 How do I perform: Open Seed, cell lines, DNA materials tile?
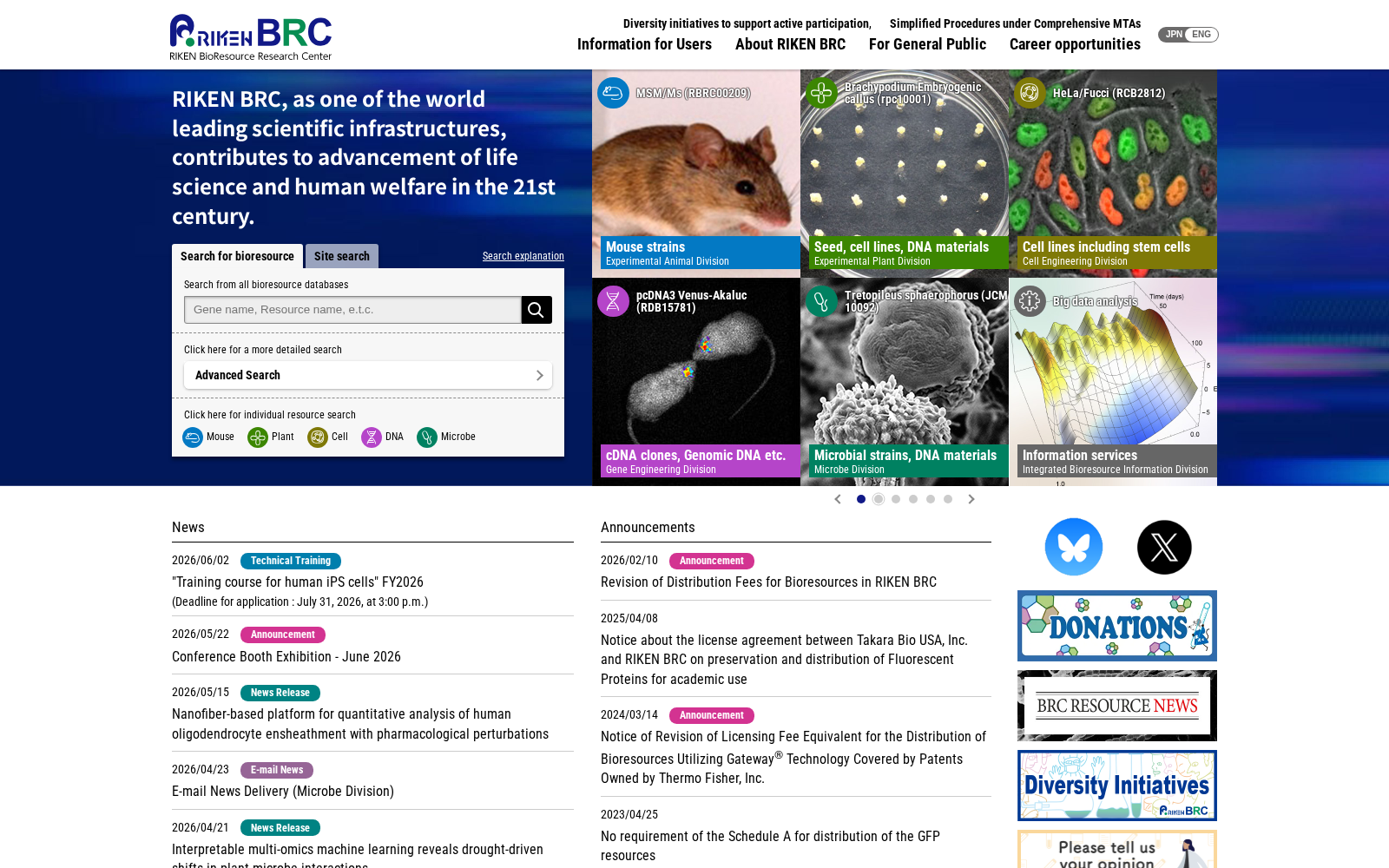pos(905,174)
